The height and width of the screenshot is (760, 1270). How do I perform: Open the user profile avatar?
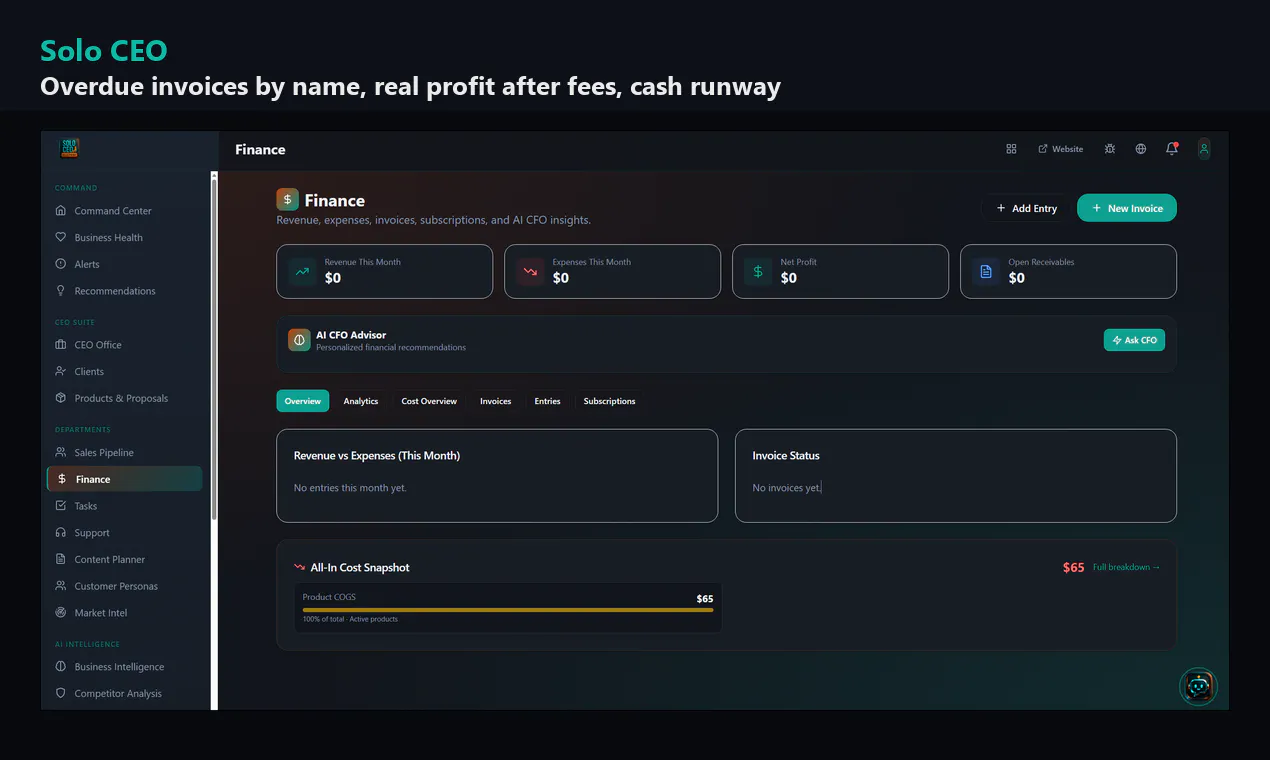[x=1204, y=149]
